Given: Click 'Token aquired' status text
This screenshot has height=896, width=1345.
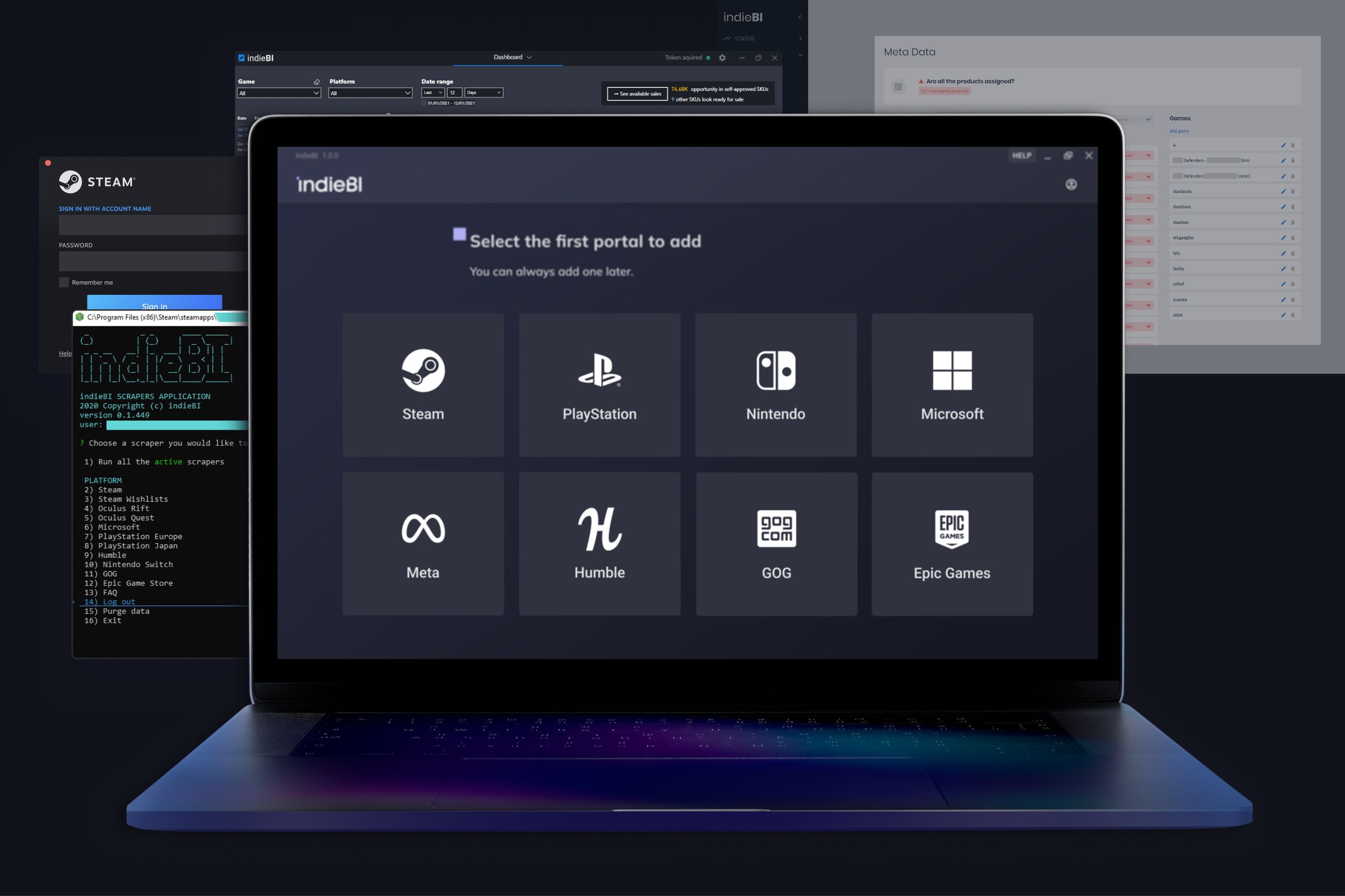Looking at the screenshot, I should [x=683, y=58].
